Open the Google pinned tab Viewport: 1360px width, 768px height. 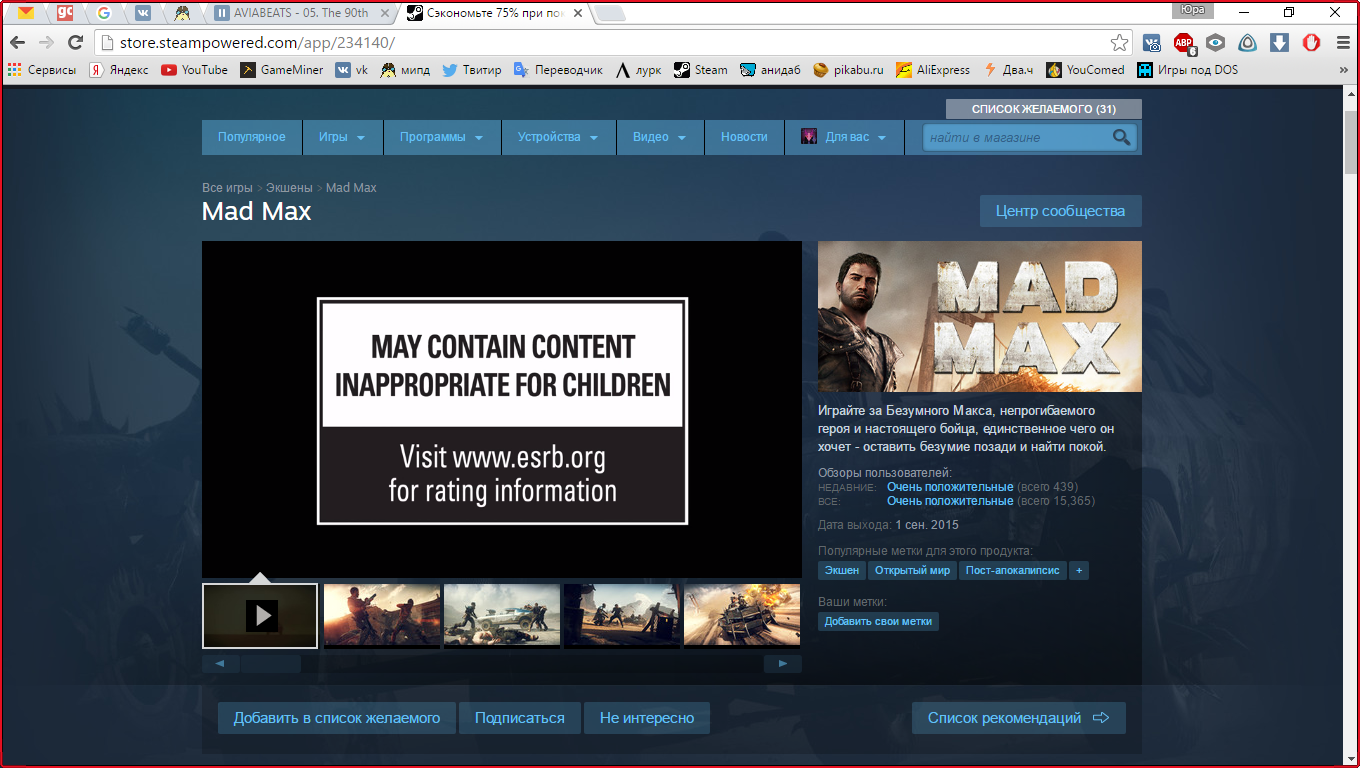point(104,13)
